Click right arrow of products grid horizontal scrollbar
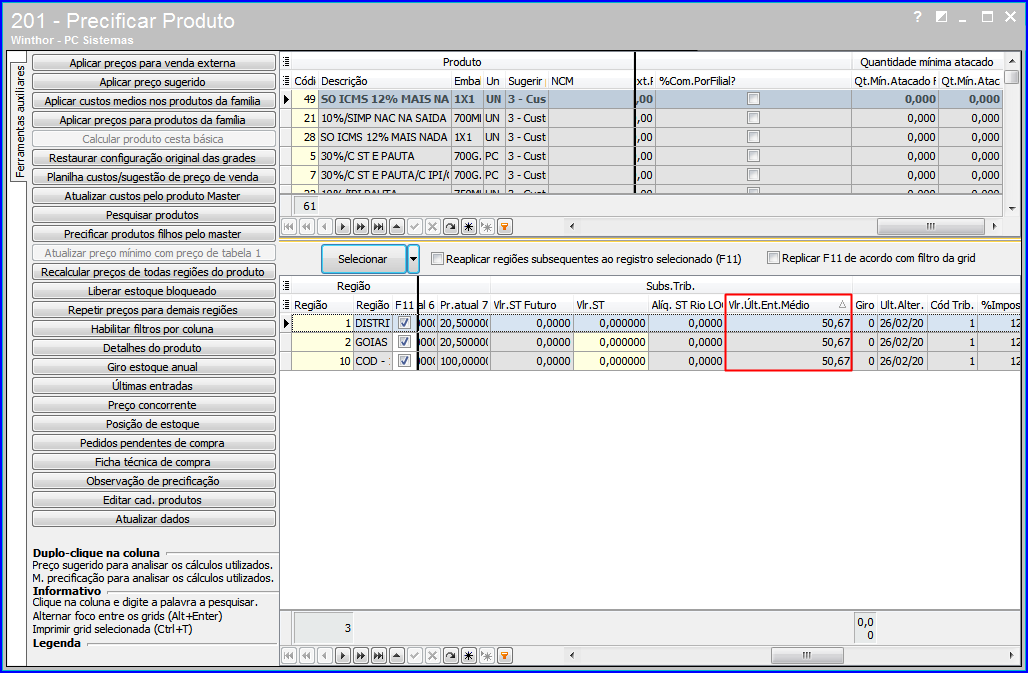The width and height of the screenshot is (1028, 673). [995, 226]
